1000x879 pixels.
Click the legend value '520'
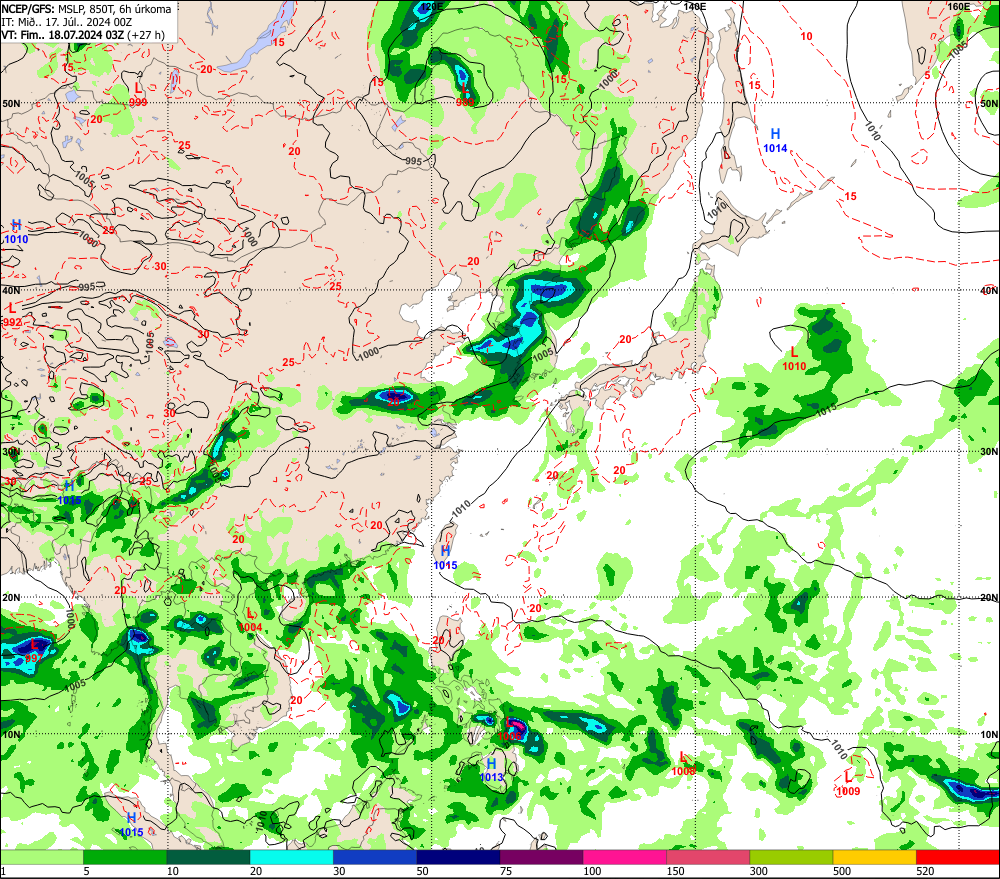click(x=925, y=871)
